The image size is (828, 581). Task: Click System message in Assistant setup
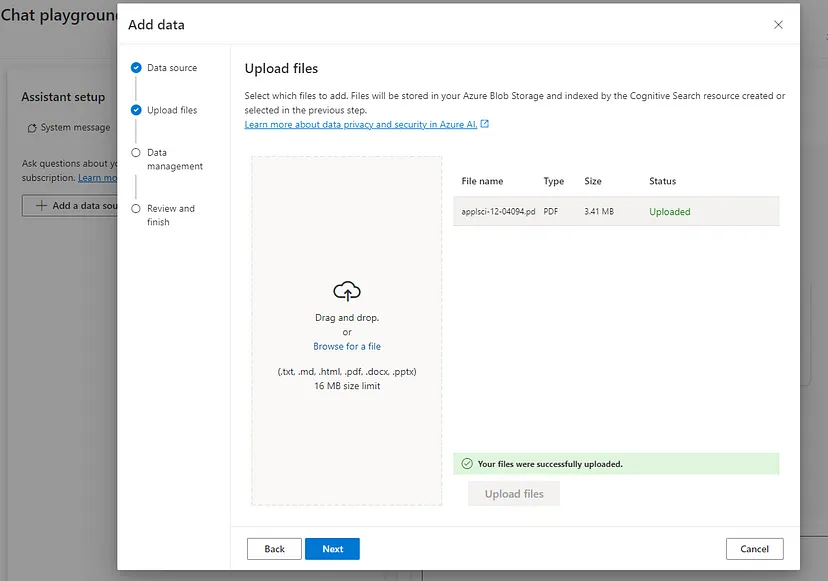point(75,127)
